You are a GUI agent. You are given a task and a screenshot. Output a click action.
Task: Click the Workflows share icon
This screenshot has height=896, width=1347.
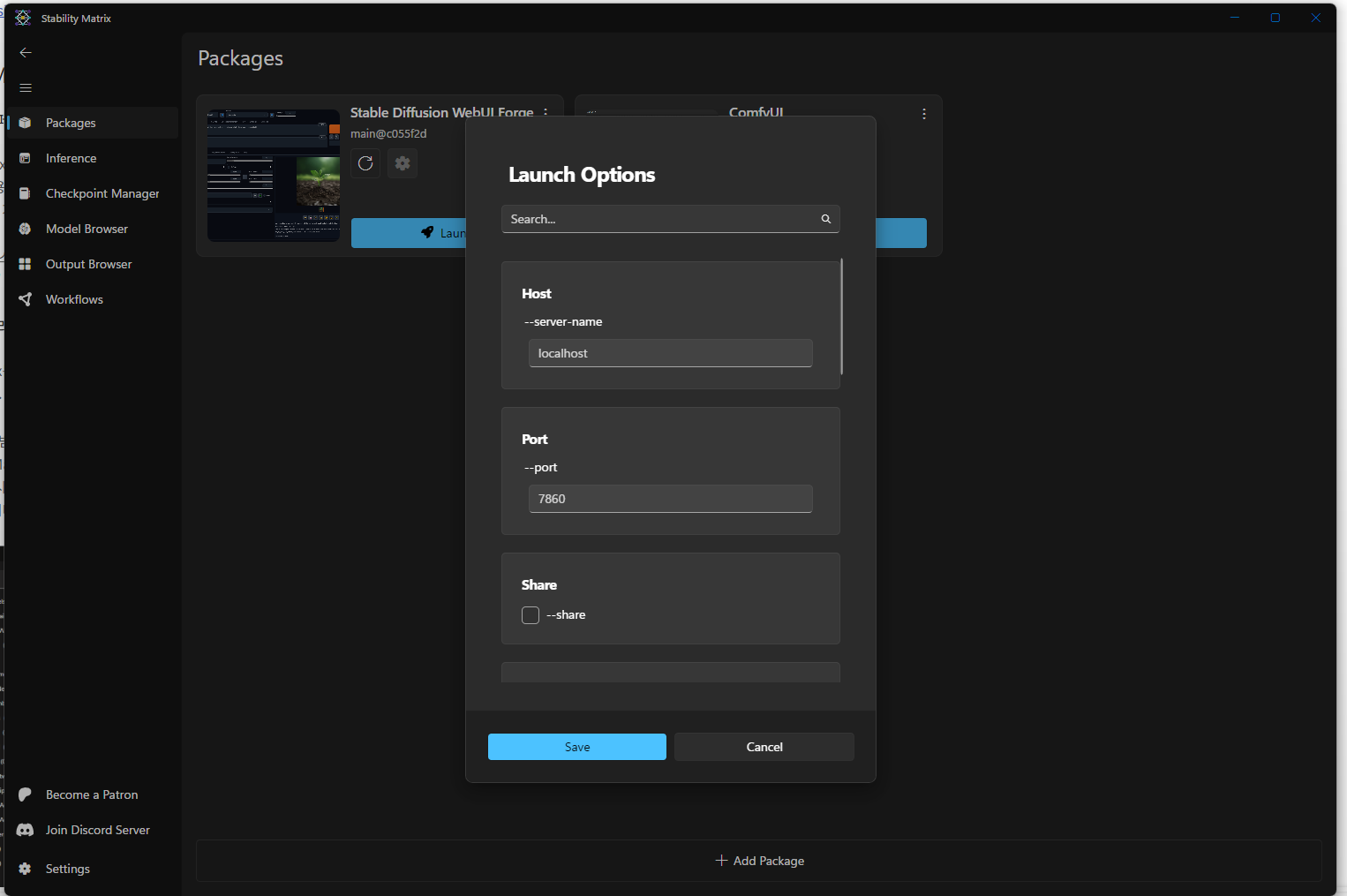coord(25,299)
